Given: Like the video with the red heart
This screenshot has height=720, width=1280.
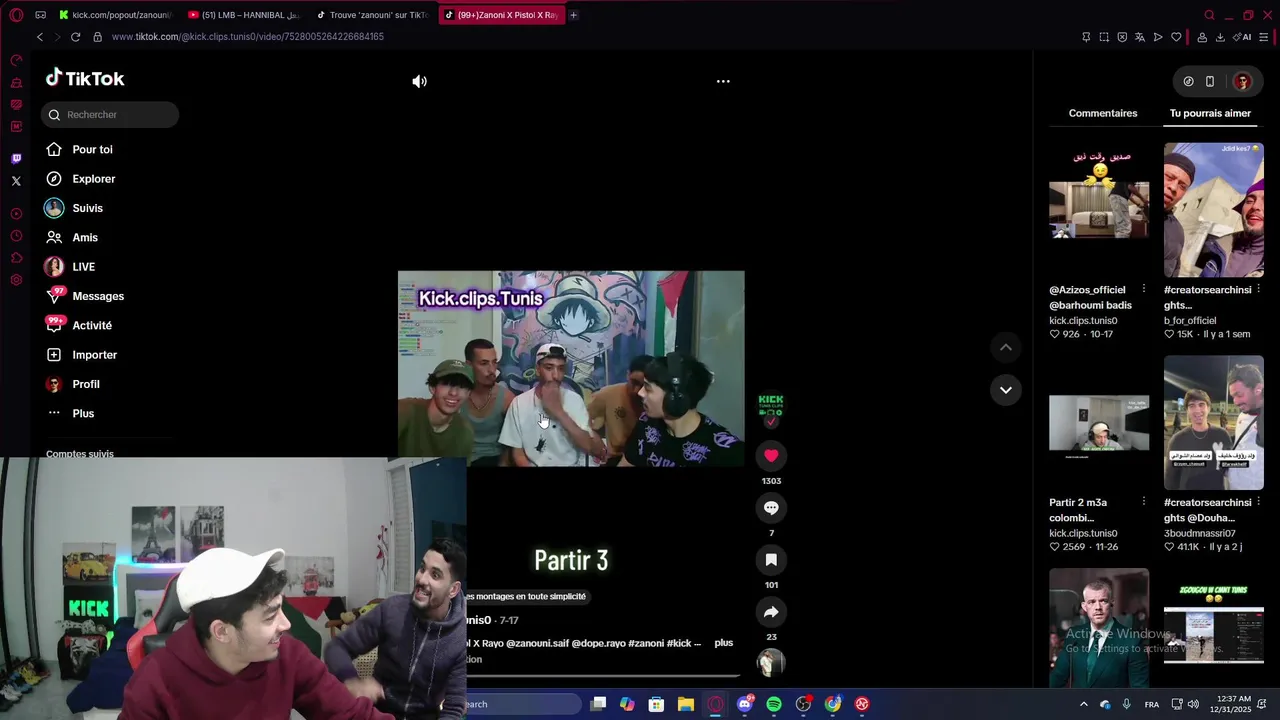Looking at the screenshot, I should (x=771, y=456).
